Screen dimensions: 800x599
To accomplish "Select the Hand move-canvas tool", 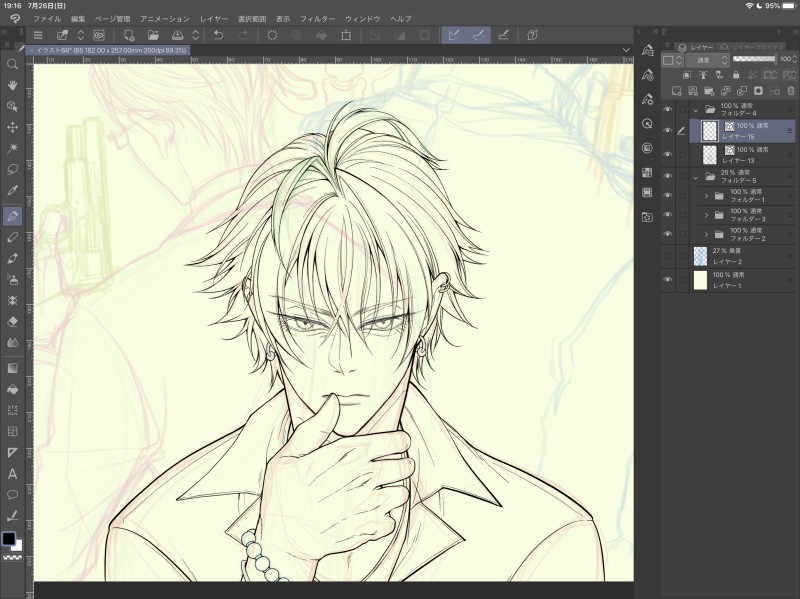I will pyautogui.click(x=13, y=85).
